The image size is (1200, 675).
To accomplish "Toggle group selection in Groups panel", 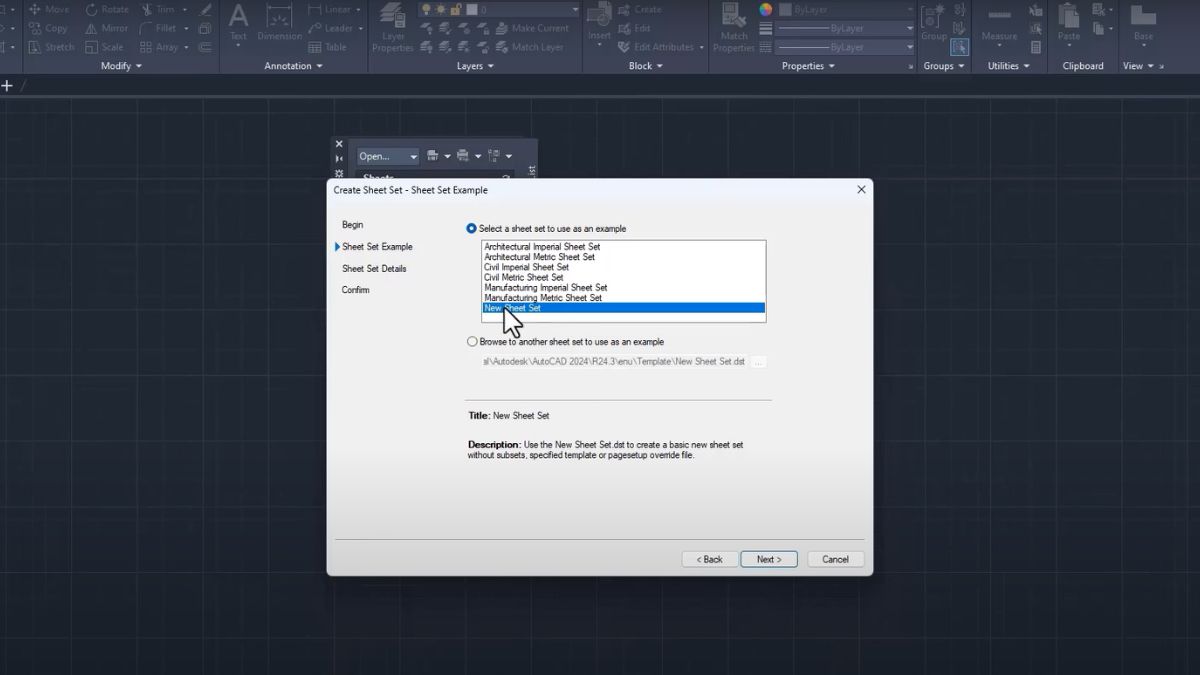I will coord(960,47).
